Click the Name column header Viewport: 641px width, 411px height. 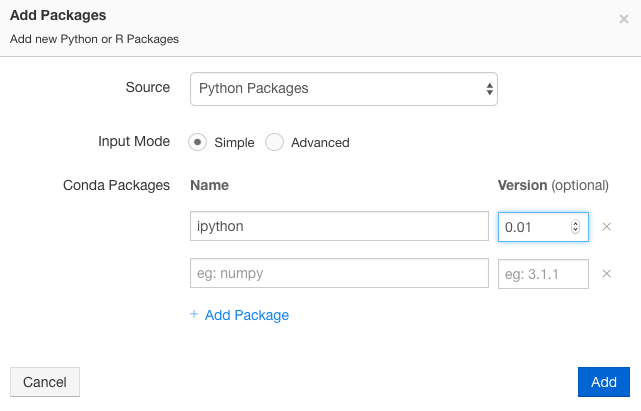209,185
